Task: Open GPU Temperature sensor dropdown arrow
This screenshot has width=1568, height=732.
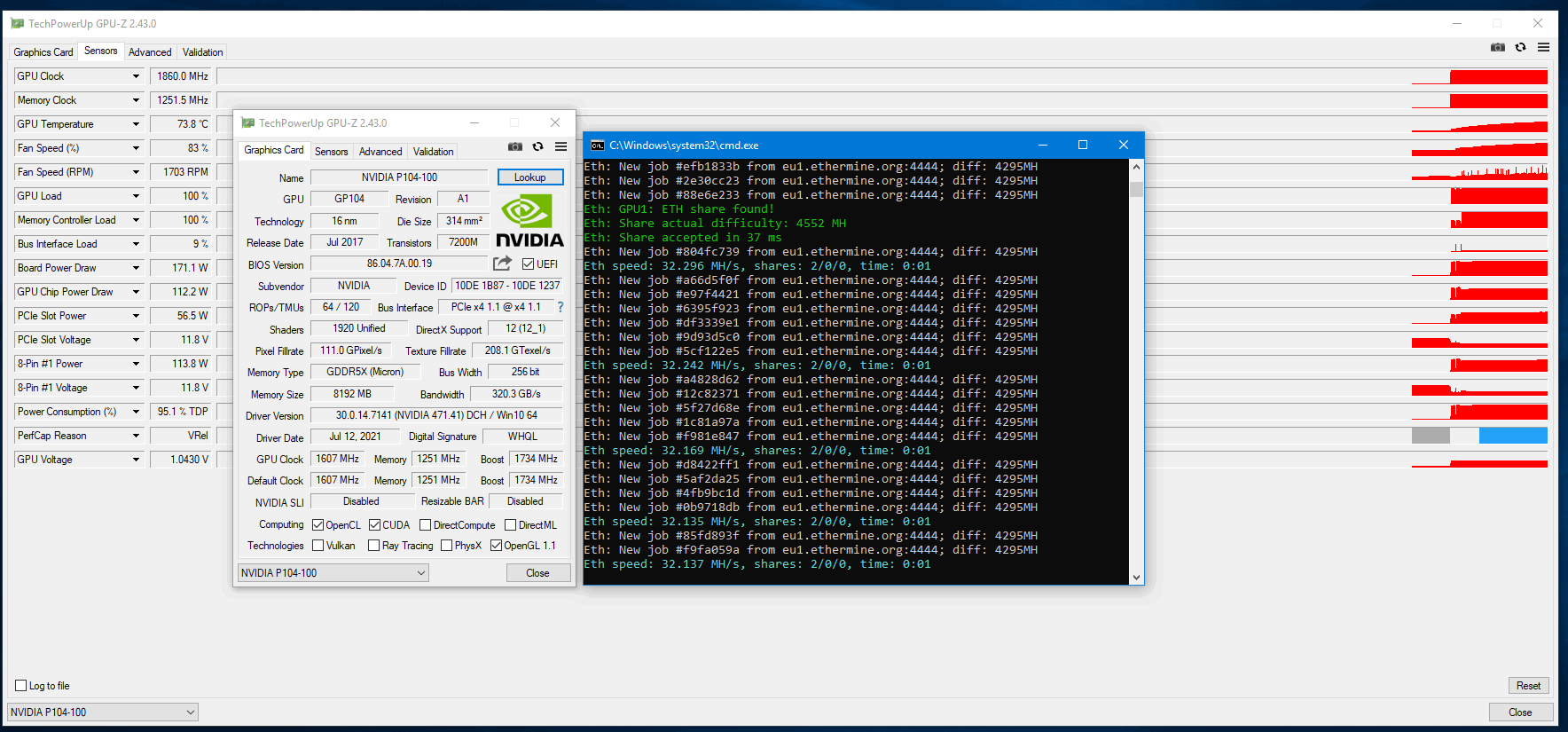Action: [136, 124]
